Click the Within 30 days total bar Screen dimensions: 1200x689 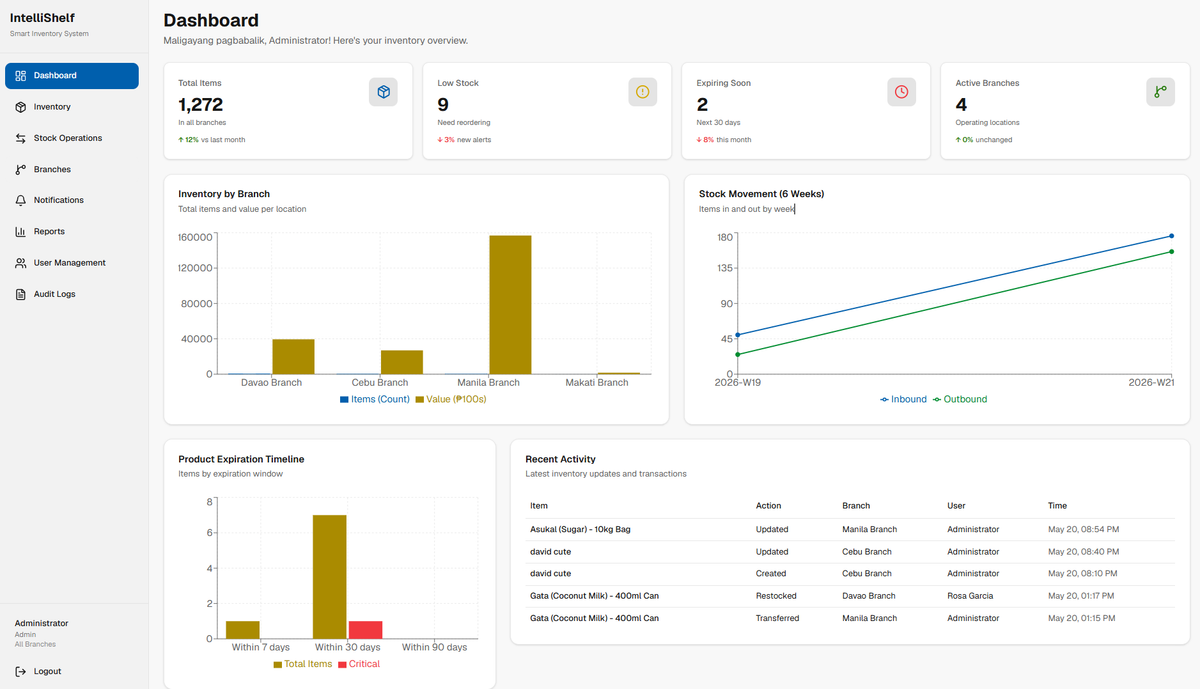point(330,577)
